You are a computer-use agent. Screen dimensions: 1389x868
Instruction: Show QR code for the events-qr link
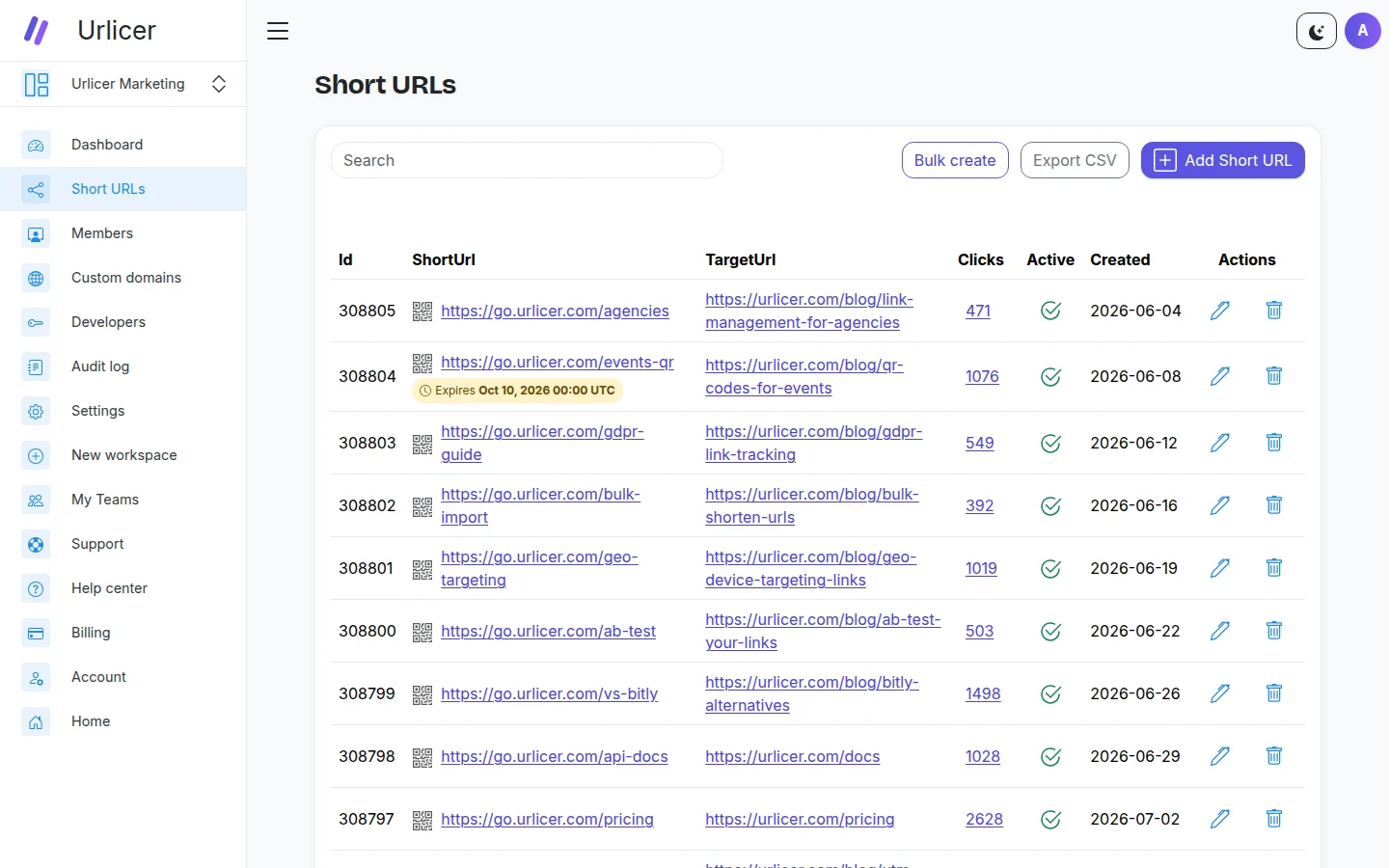click(422, 363)
